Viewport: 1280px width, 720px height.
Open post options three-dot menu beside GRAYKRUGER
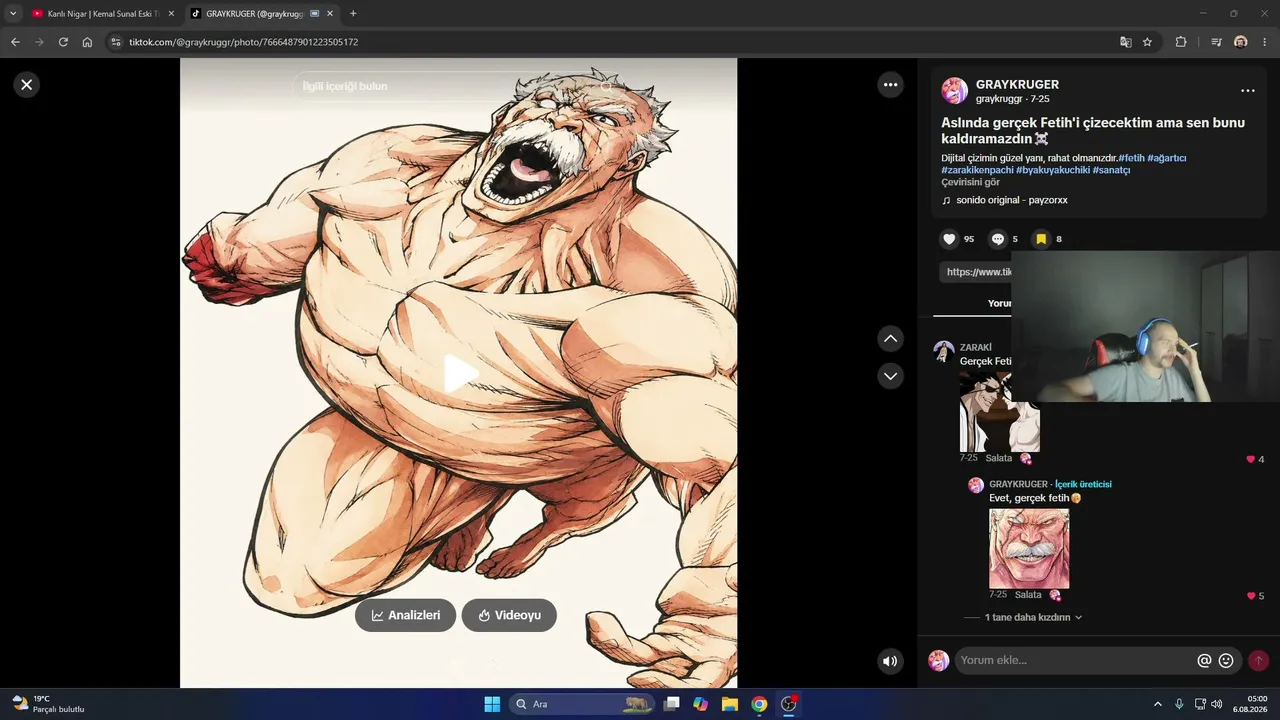pyautogui.click(x=1247, y=90)
